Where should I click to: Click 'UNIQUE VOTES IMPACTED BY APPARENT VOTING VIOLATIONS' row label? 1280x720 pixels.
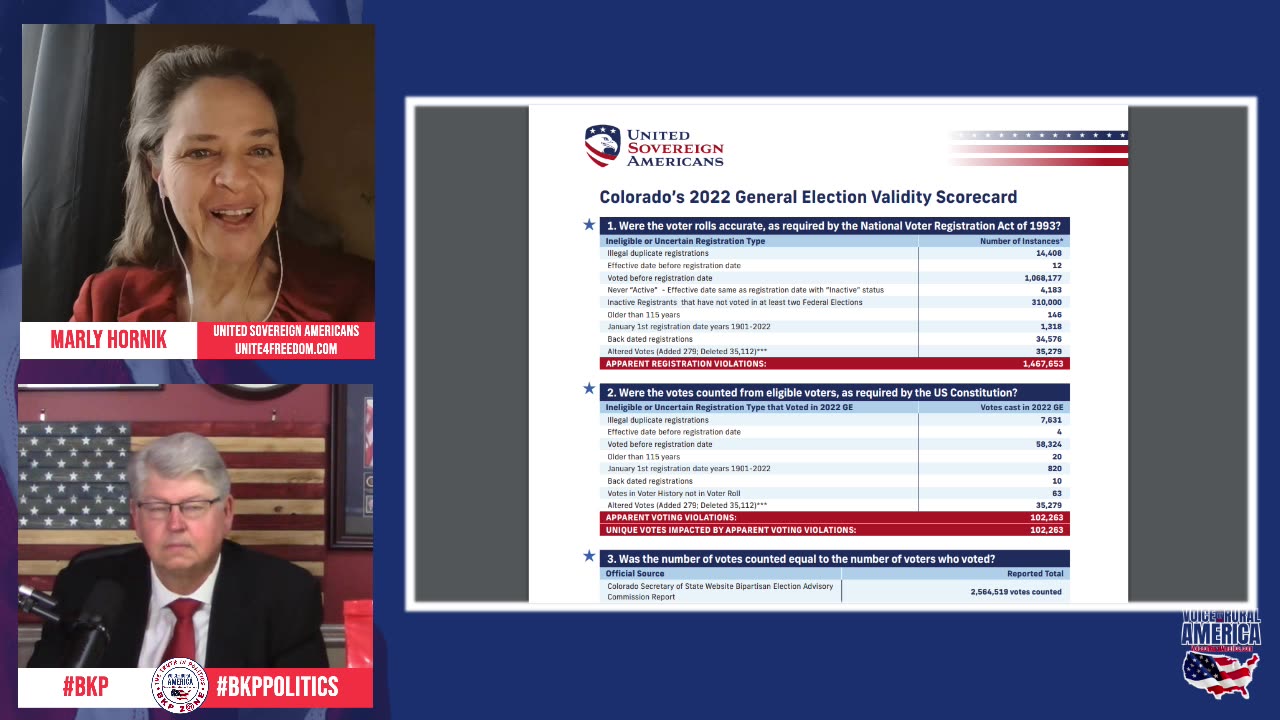point(731,530)
